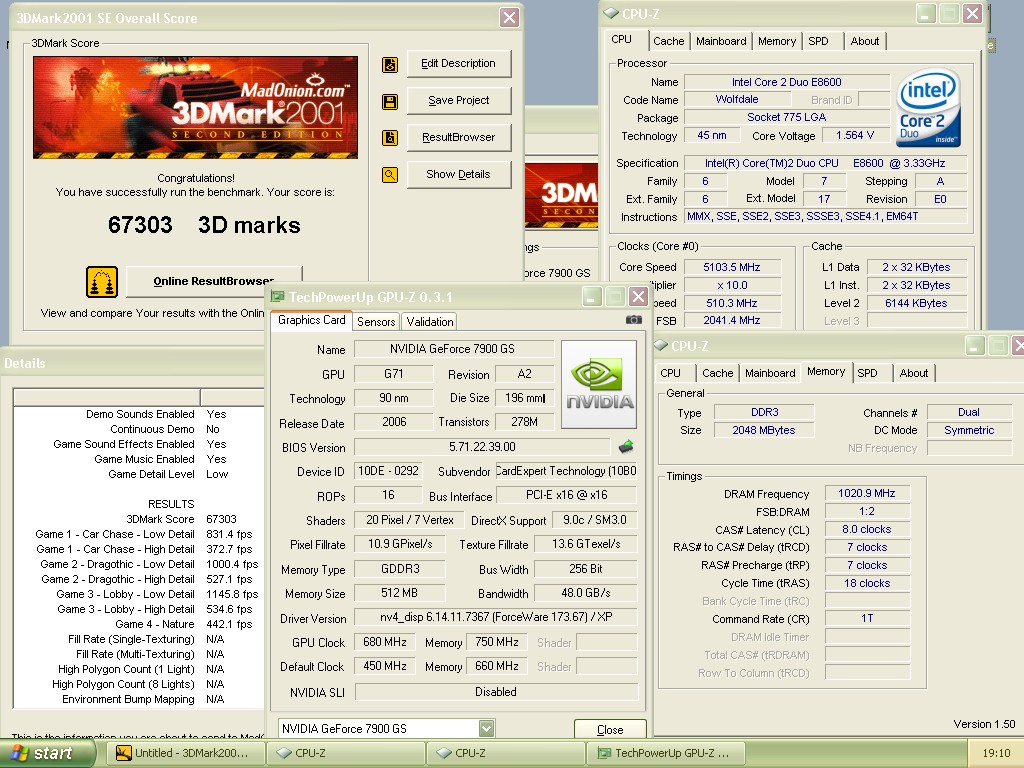Click the Intel Core 2 Duo logo

(x=928, y=108)
